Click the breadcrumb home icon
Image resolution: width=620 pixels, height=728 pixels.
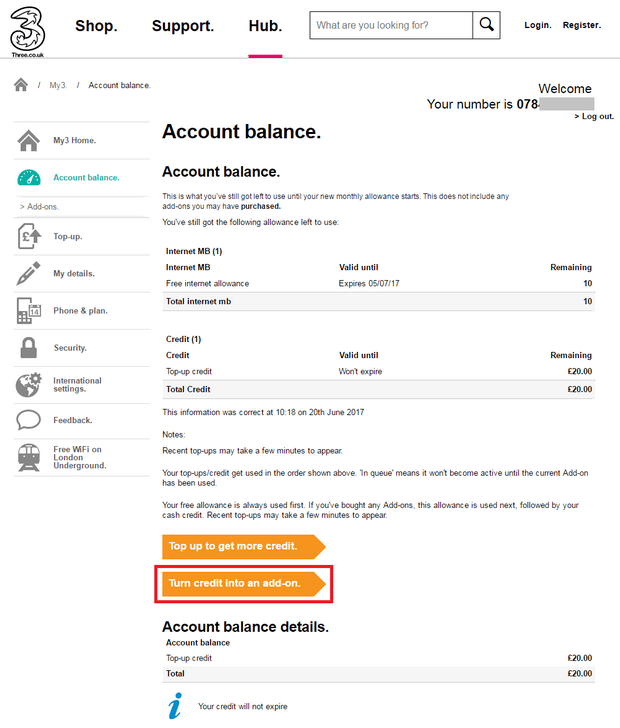pos(21,85)
